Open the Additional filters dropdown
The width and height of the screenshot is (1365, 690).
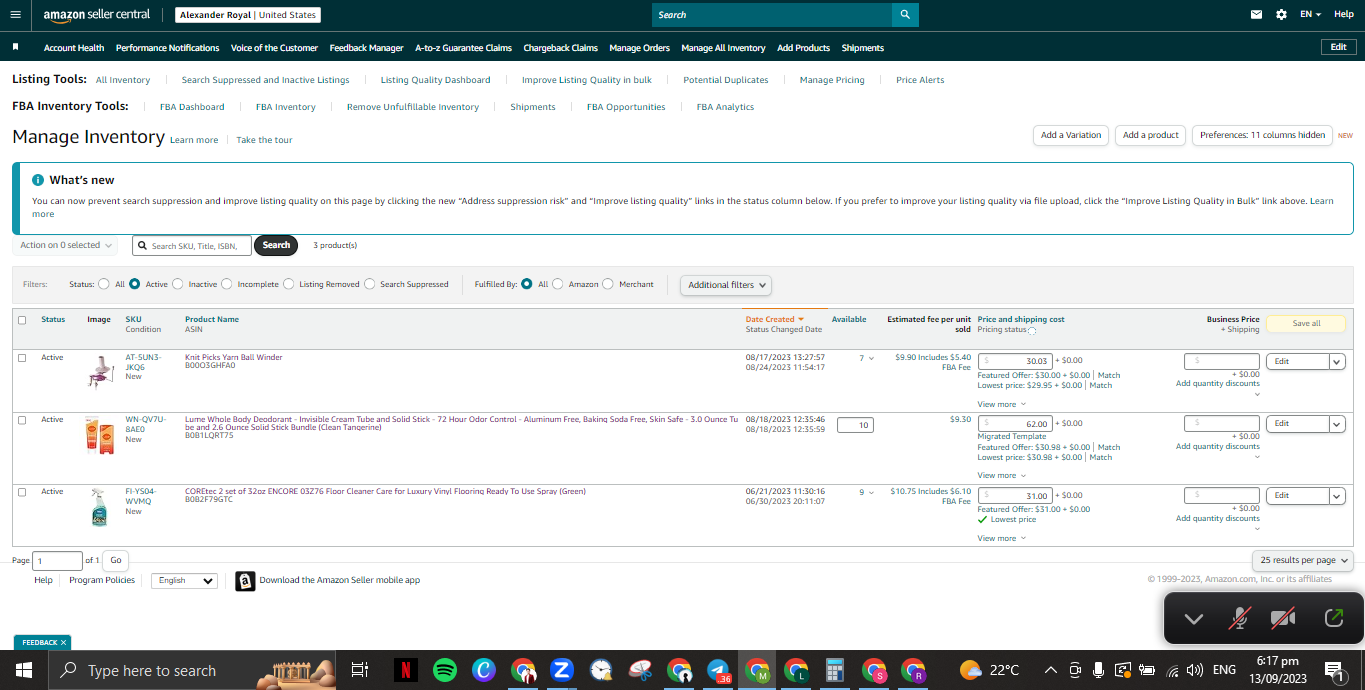click(x=726, y=285)
